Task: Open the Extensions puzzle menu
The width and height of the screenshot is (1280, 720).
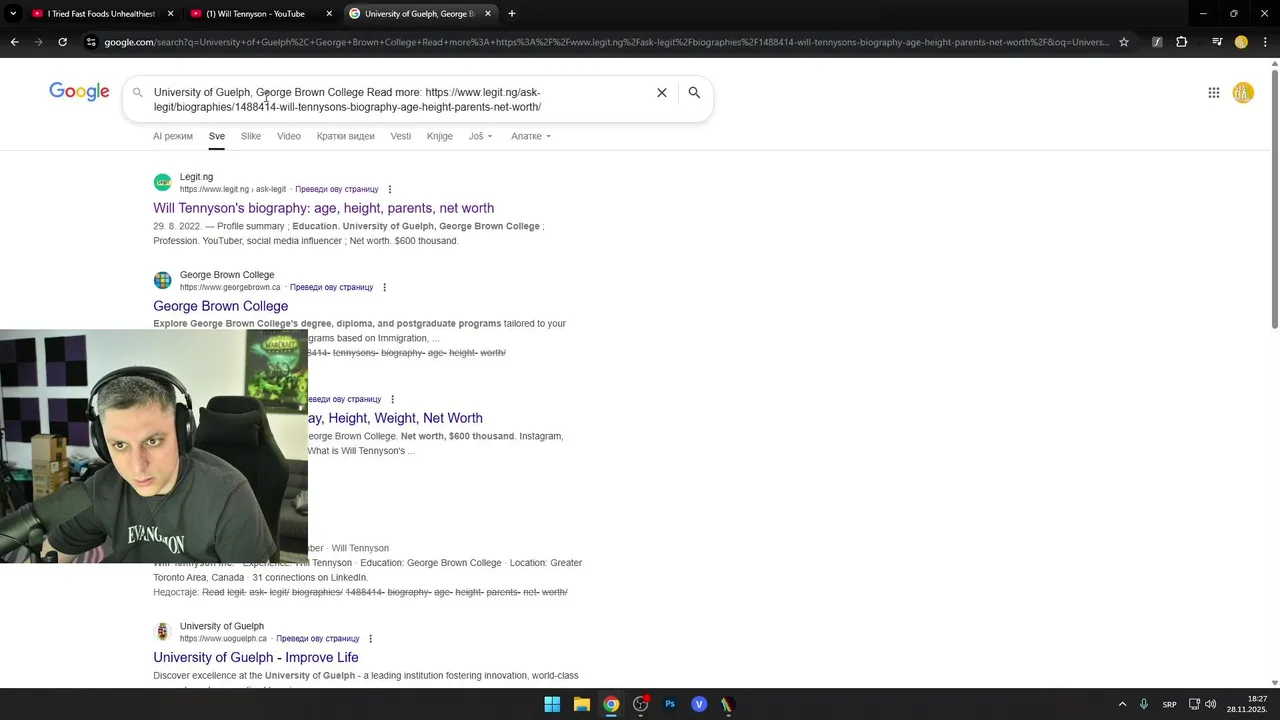Action: coord(1182,42)
